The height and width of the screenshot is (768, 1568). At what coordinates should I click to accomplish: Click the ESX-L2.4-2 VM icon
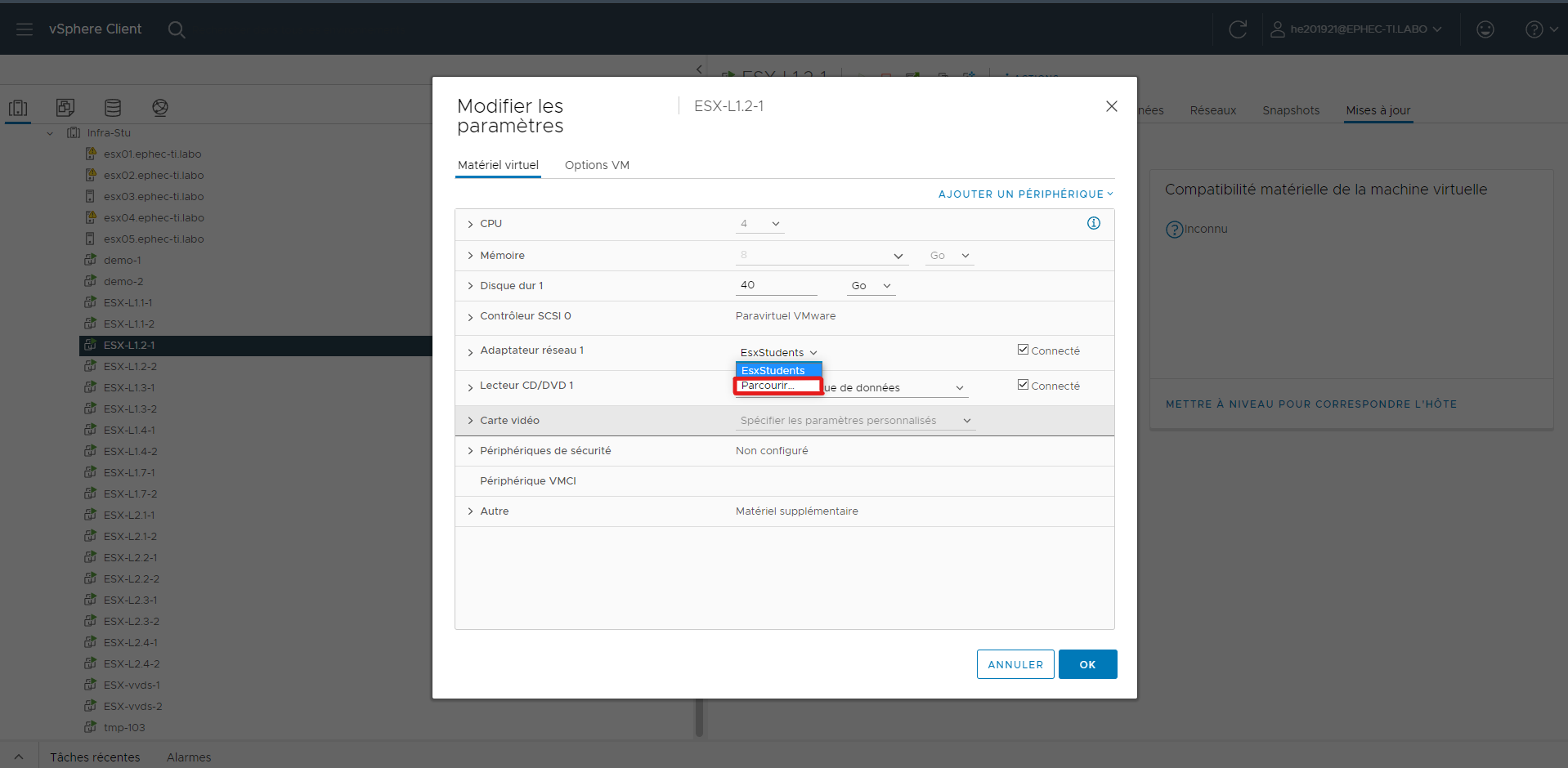[x=91, y=663]
